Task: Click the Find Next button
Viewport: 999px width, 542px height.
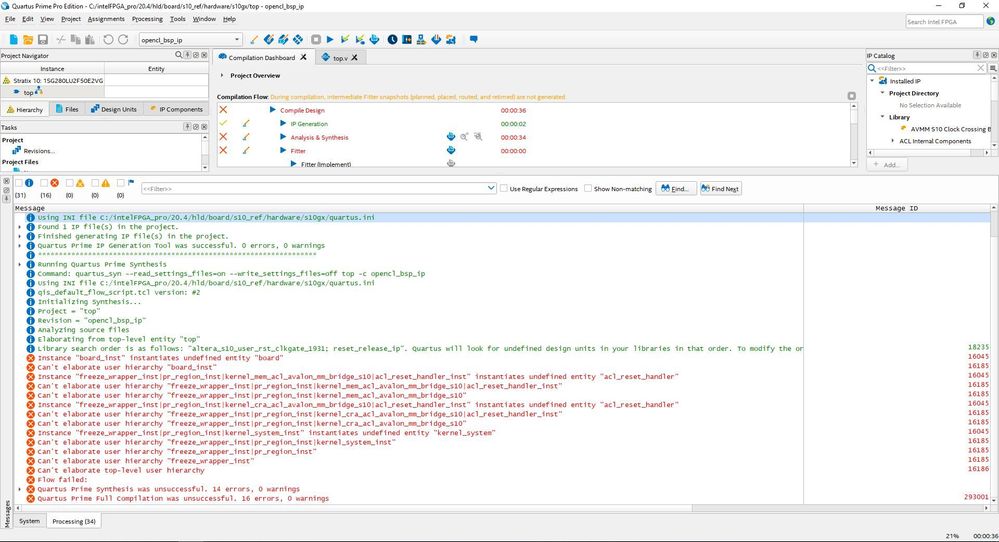Action: [x=721, y=188]
